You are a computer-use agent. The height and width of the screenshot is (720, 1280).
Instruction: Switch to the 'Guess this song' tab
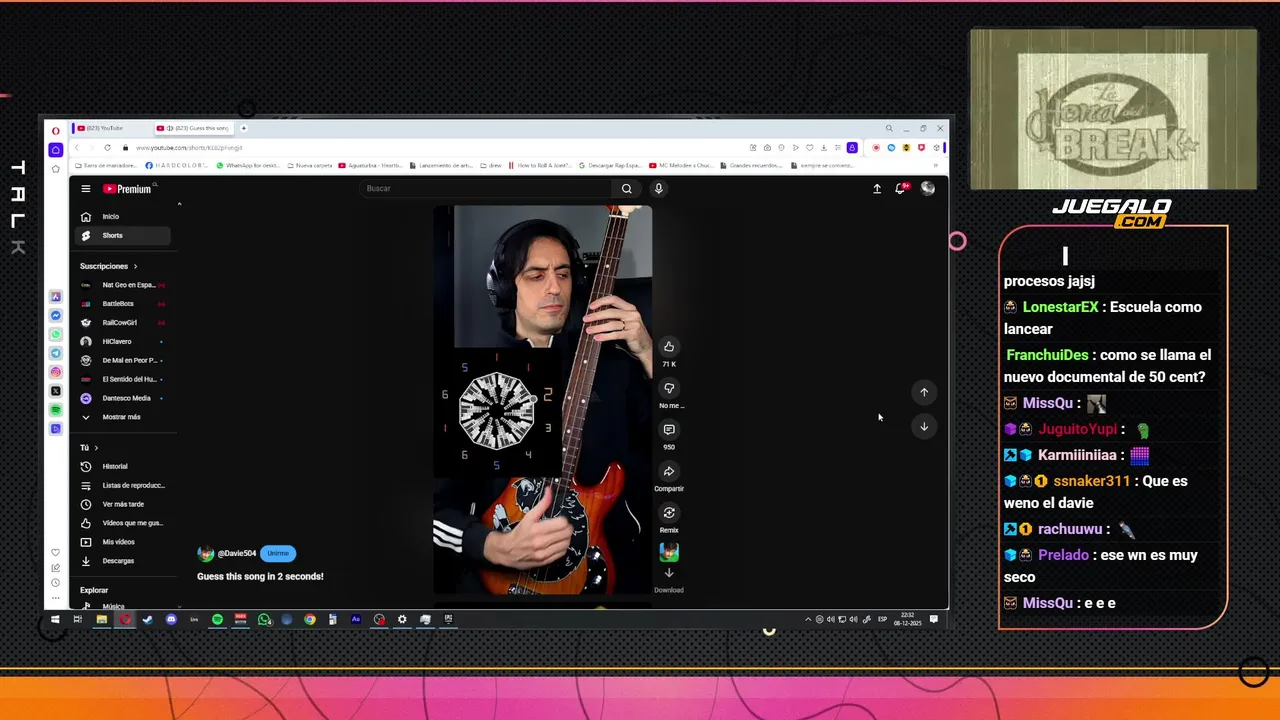point(192,128)
